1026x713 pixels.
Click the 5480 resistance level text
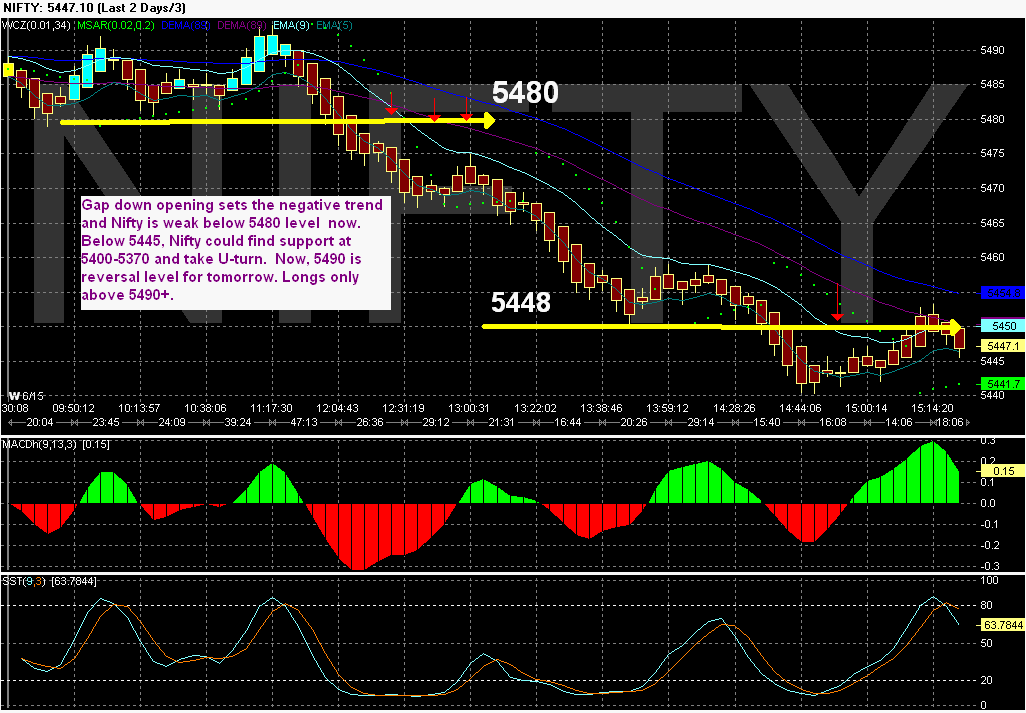pyautogui.click(x=523, y=92)
